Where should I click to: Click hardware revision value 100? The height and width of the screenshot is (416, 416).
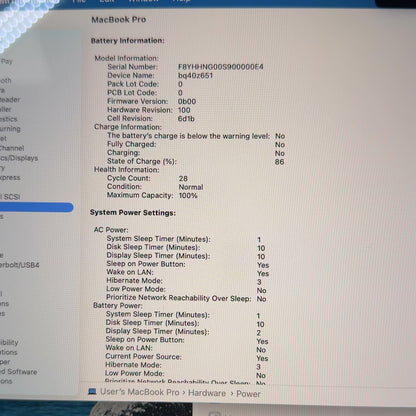point(184,110)
